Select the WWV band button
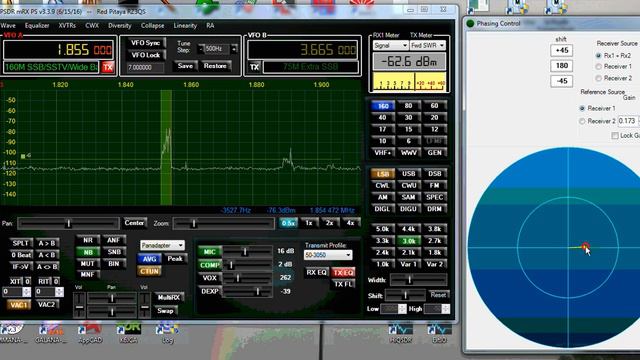 409,153
